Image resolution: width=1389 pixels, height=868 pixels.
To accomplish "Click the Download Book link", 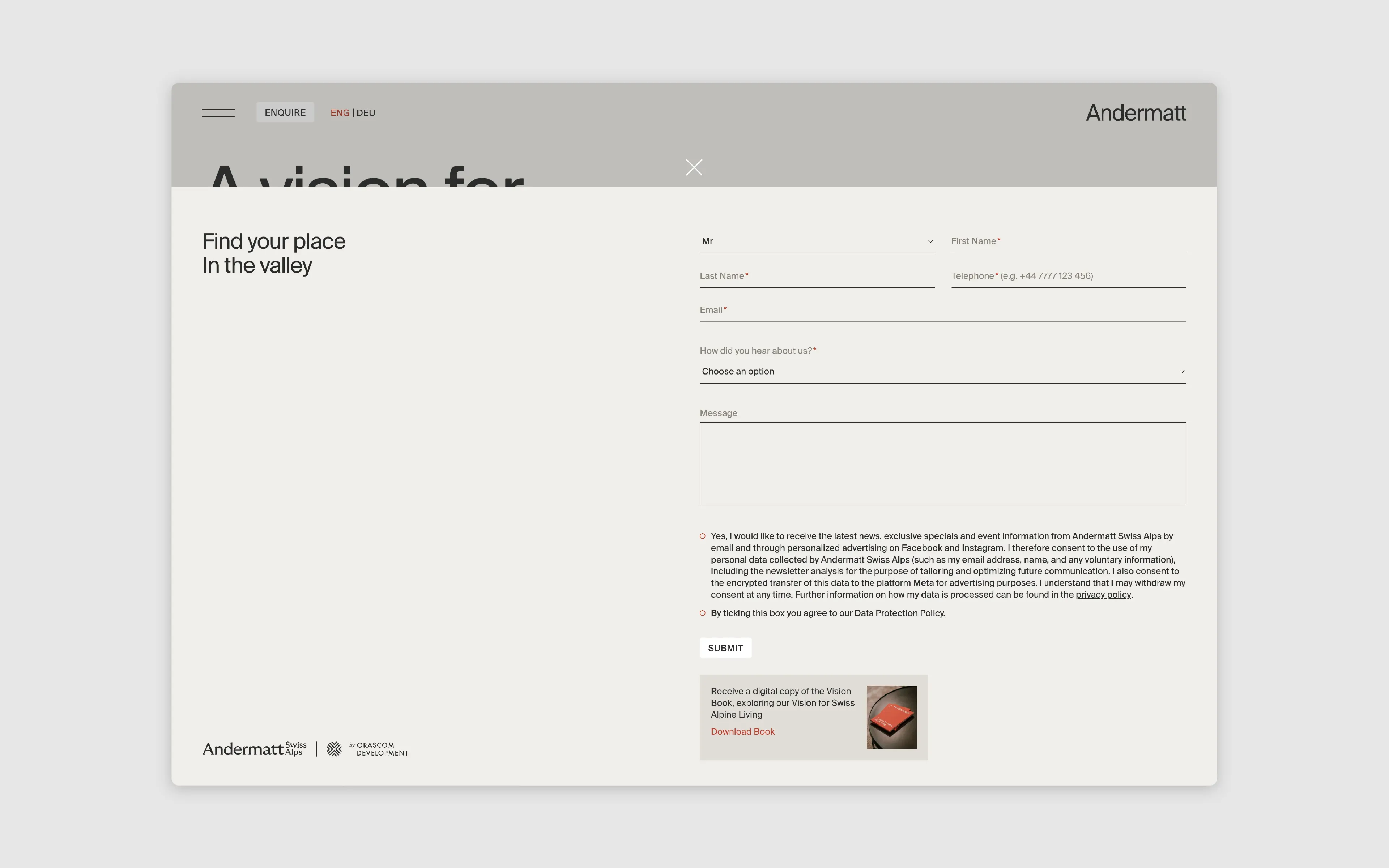I will (742, 731).
